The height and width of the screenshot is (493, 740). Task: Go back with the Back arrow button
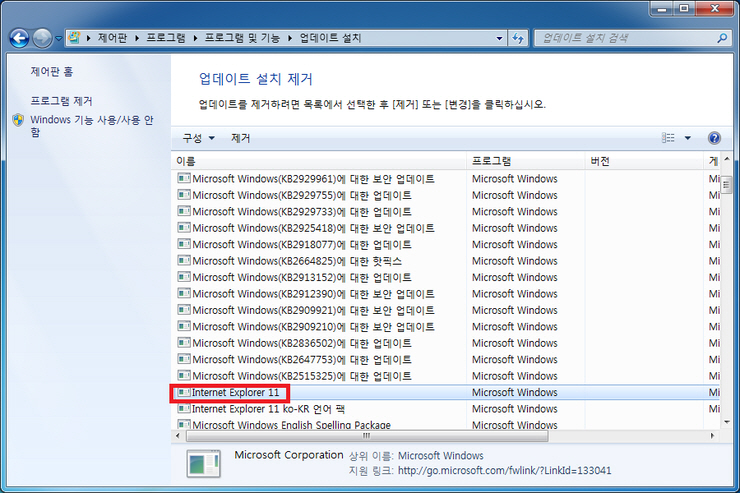pyautogui.click(x=19, y=38)
